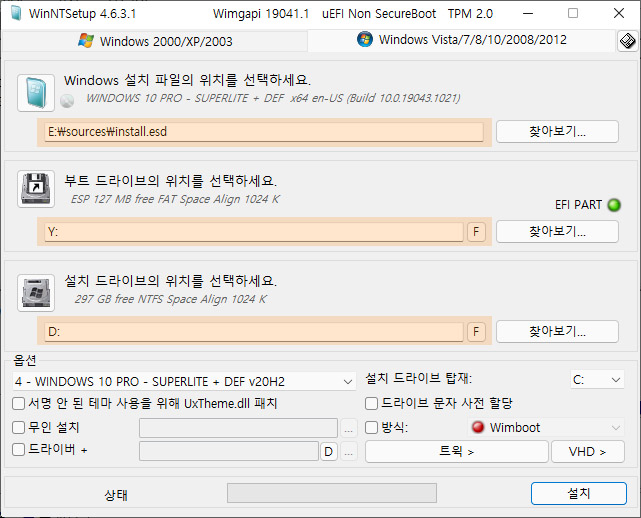Click ellipsis button beside unattended field
Viewport: 641px width, 518px height.
pos(349,428)
